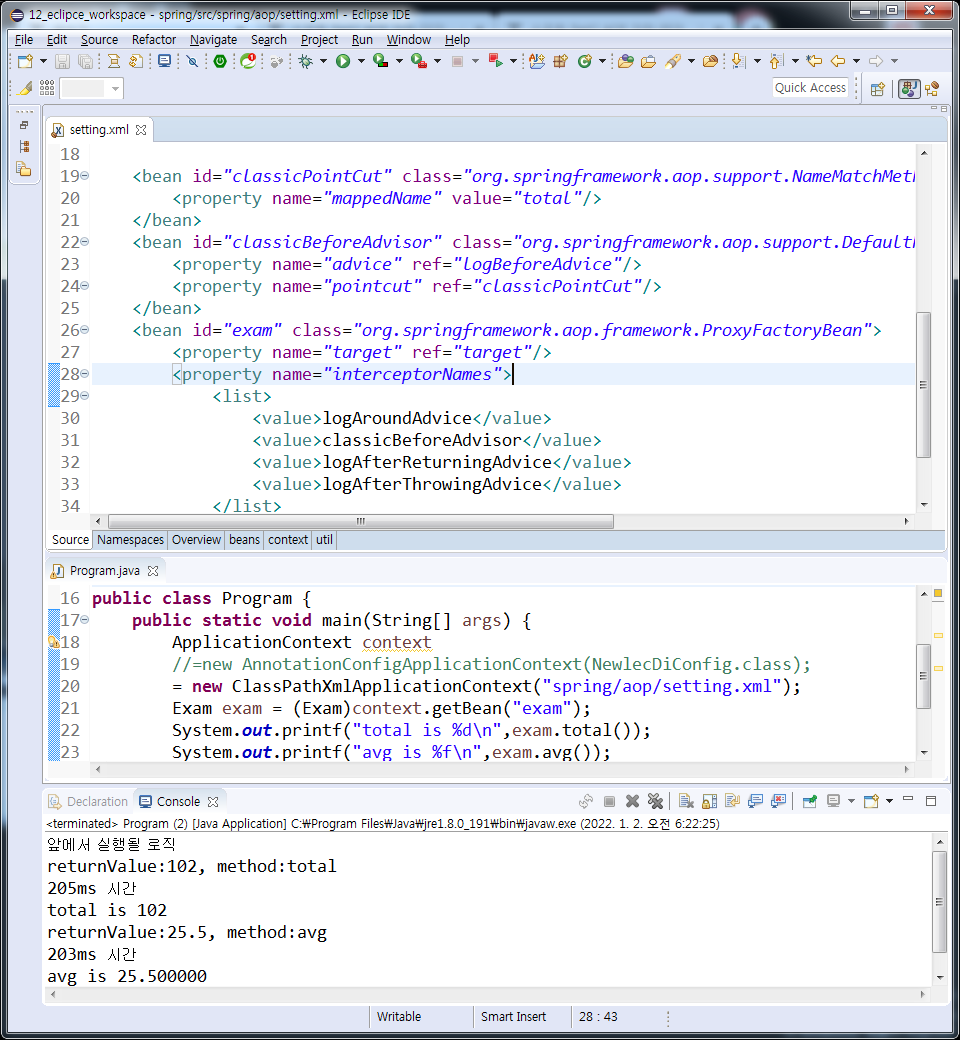Click the Next Annotation arrow icon
This screenshot has height=1040, width=960.
point(737,62)
